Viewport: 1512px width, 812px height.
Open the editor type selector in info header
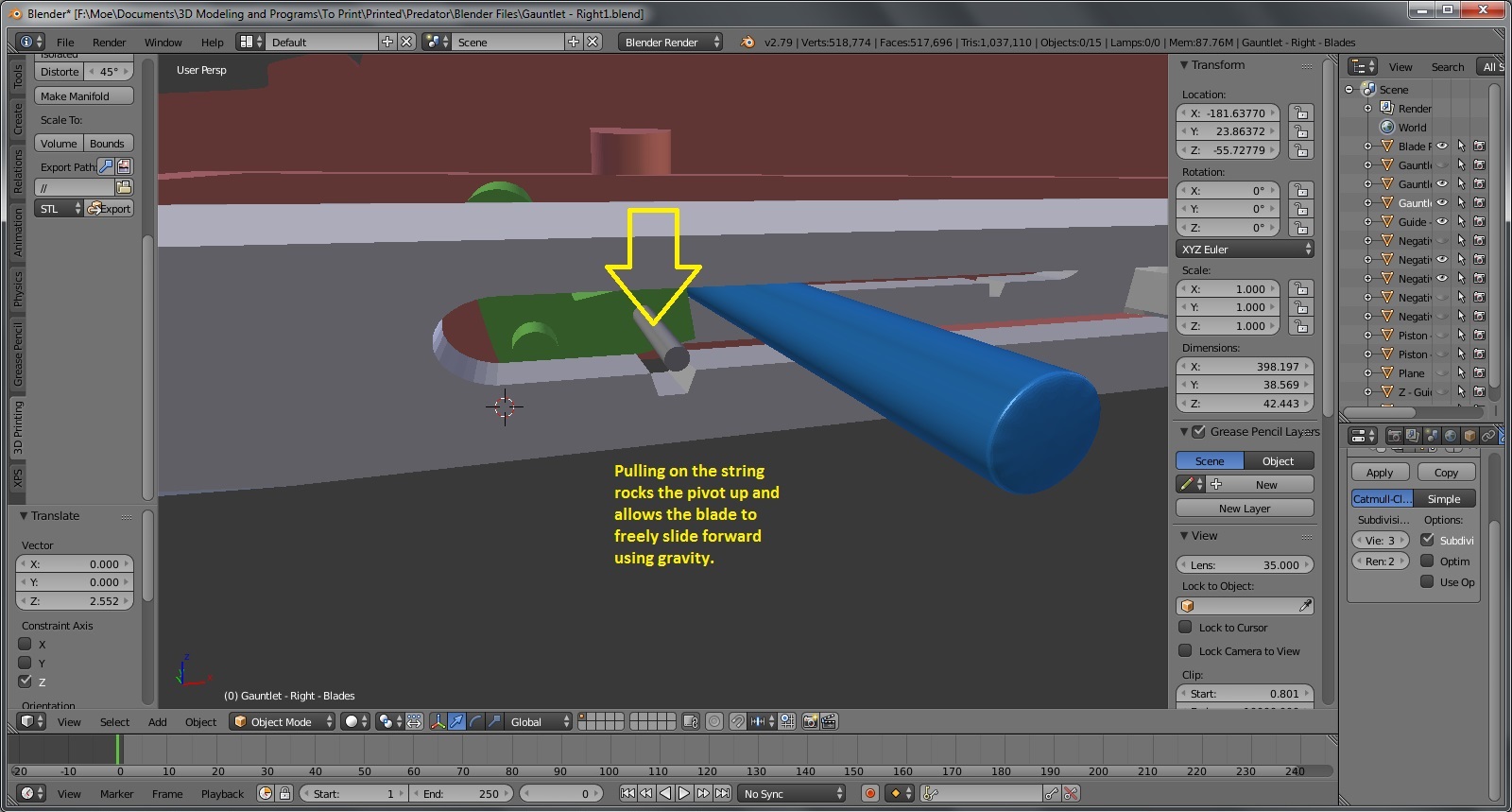click(31, 42)
